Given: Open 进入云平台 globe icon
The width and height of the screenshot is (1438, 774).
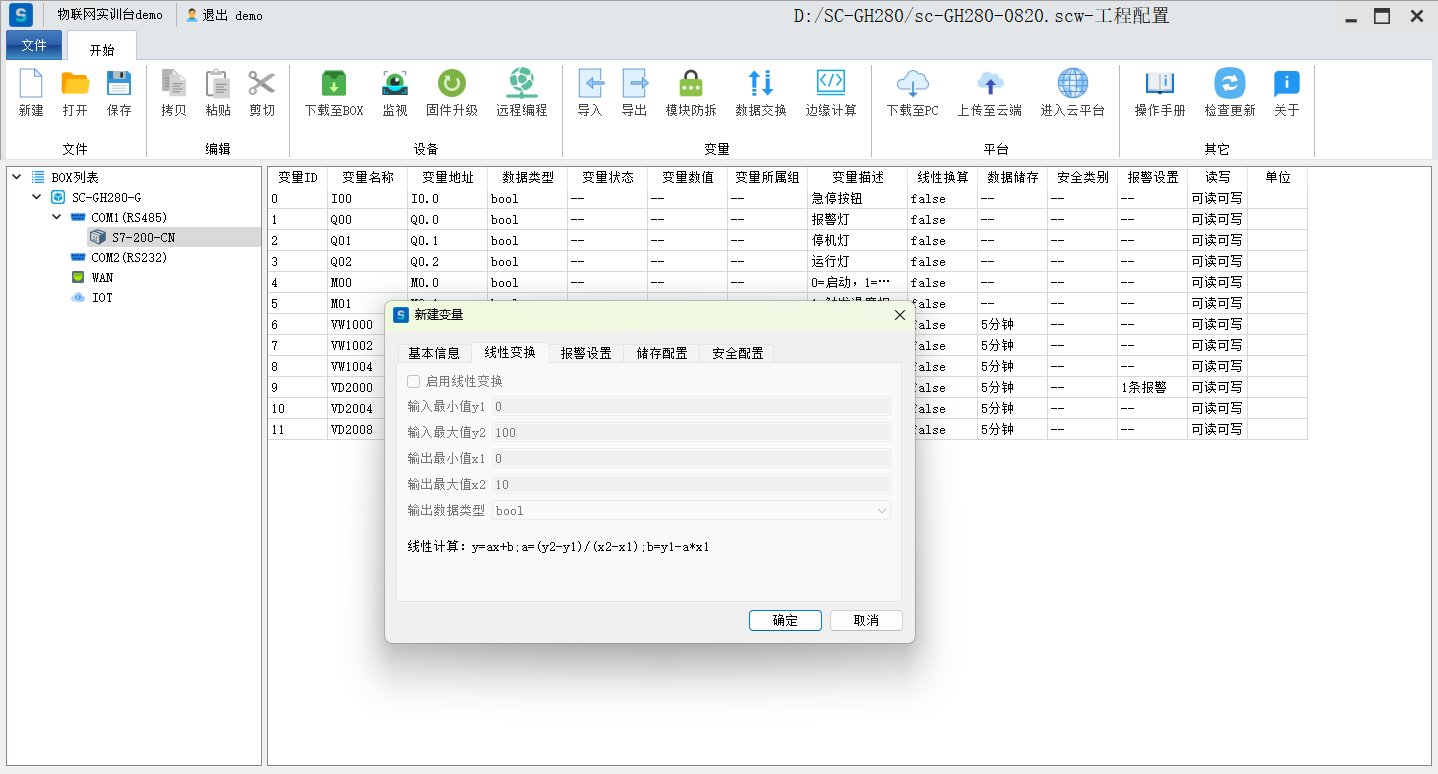Looking at the screenshot, I should (x=1072, y=84).
